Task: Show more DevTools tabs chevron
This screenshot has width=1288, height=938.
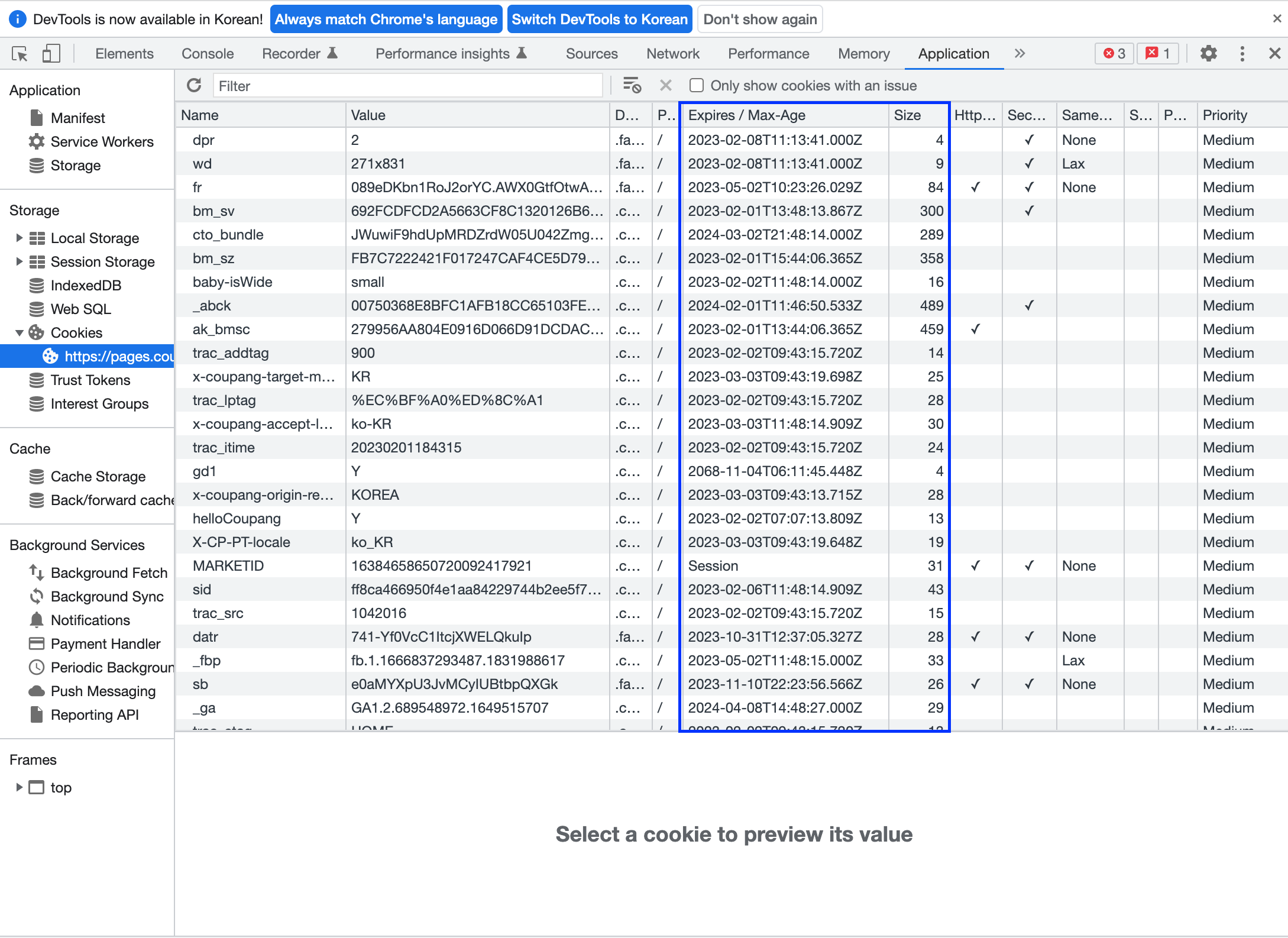Action: [x=1020, y=54]
